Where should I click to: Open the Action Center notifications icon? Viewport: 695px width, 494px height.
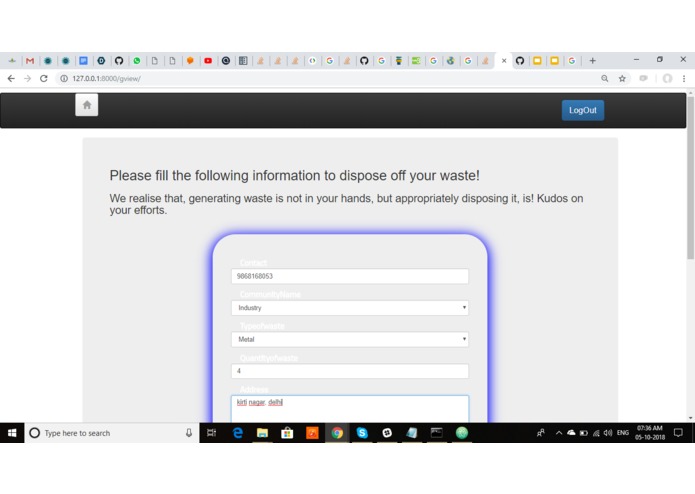click(678, 433)
